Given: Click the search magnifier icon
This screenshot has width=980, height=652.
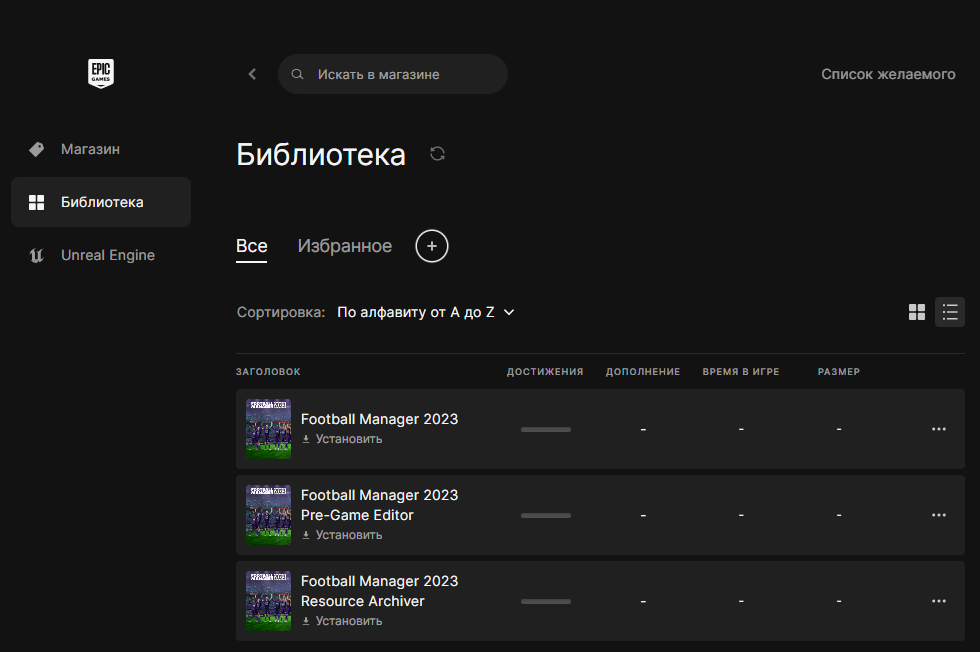Looking at the screenshot, I should tap(298, 74).
